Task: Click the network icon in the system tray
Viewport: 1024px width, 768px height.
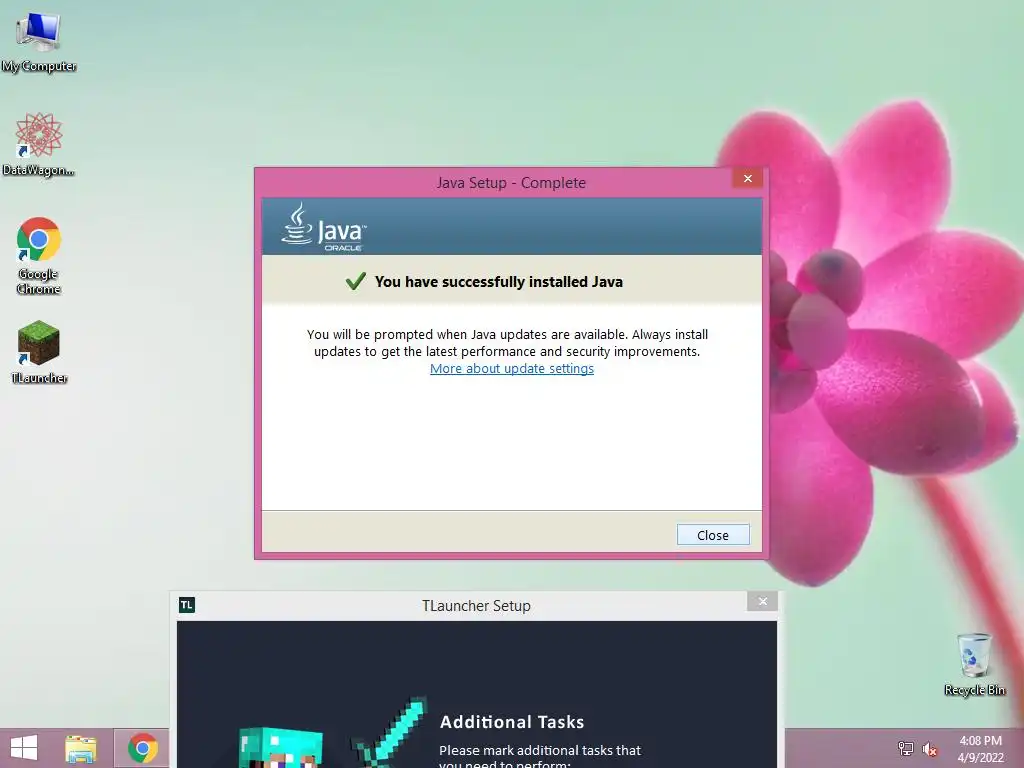Action: (906, 749)
